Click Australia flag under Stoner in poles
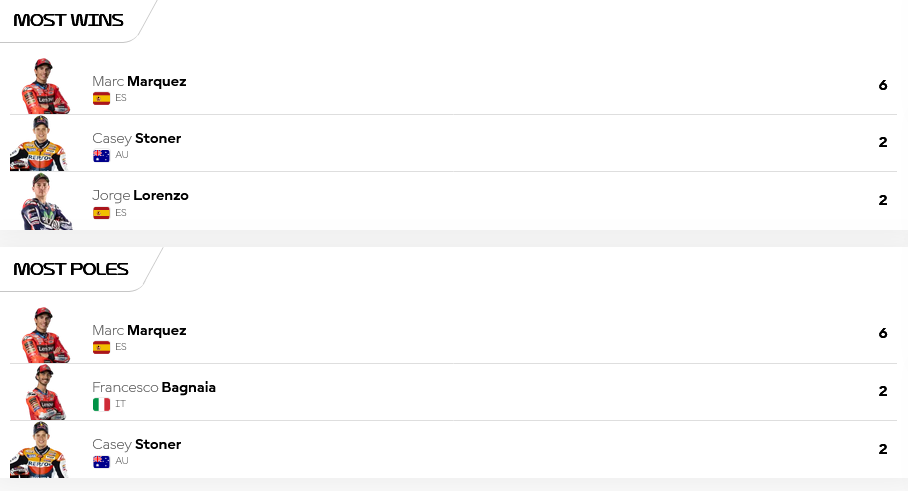The image size is (908, 491). tap(101, 461)
